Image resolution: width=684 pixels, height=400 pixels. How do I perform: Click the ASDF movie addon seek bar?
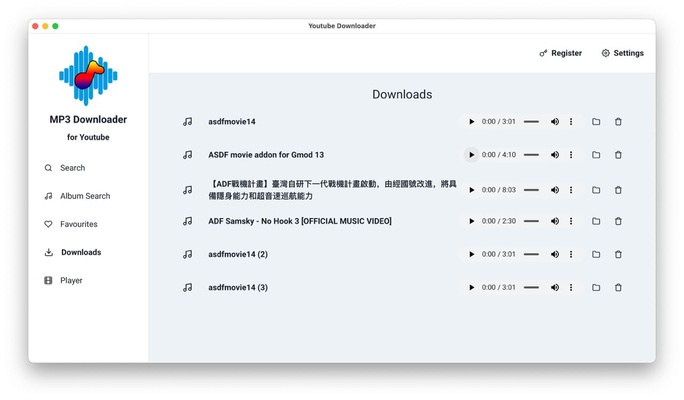(x=531, y=155)
